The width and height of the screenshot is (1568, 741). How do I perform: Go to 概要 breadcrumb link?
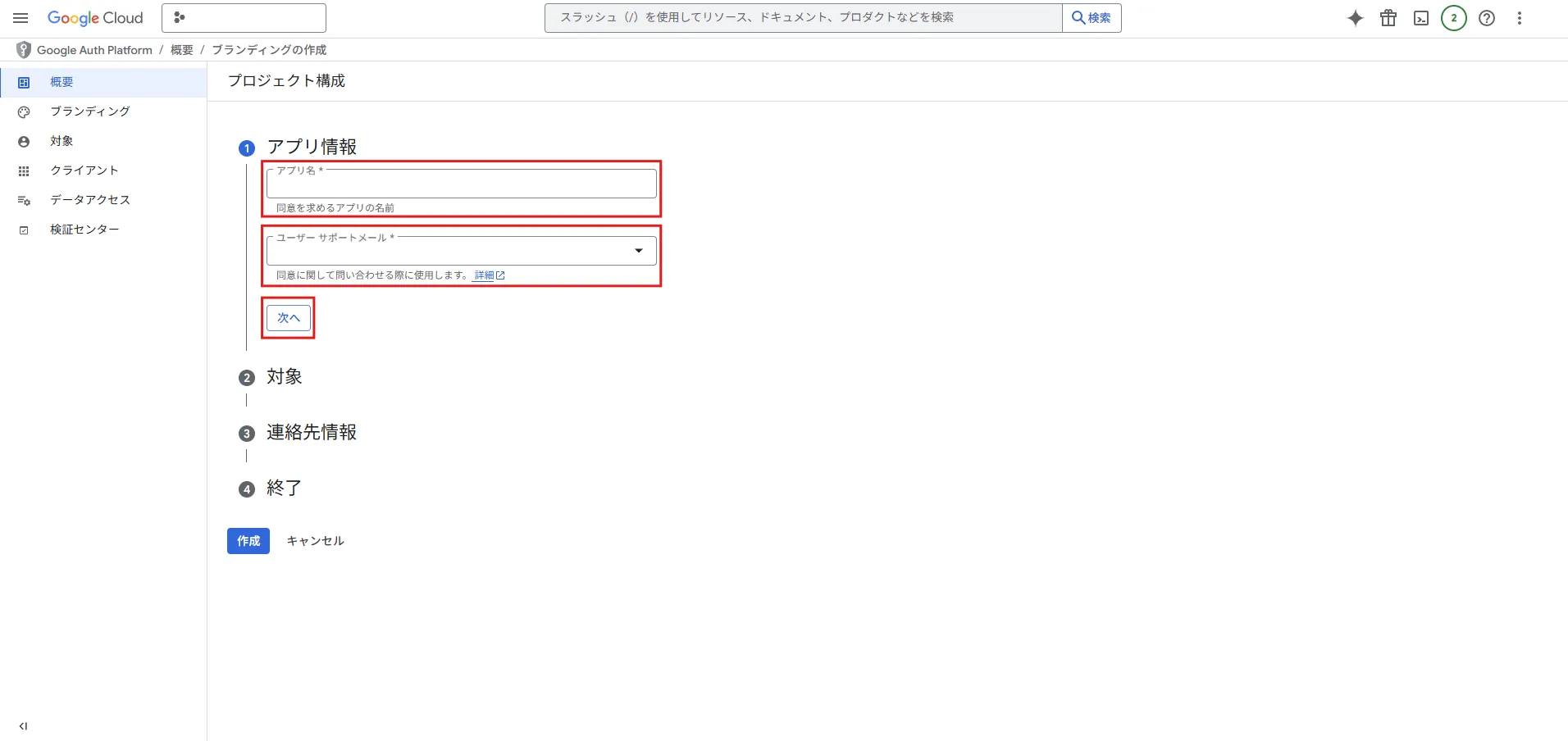tap(182, 50)
